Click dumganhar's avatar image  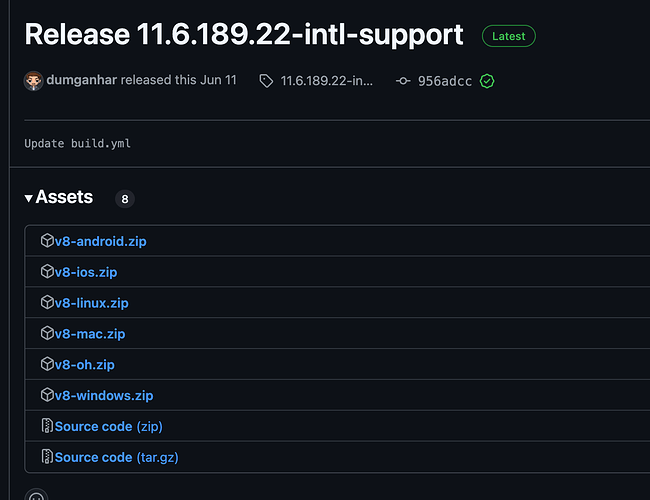click(33, 80)
